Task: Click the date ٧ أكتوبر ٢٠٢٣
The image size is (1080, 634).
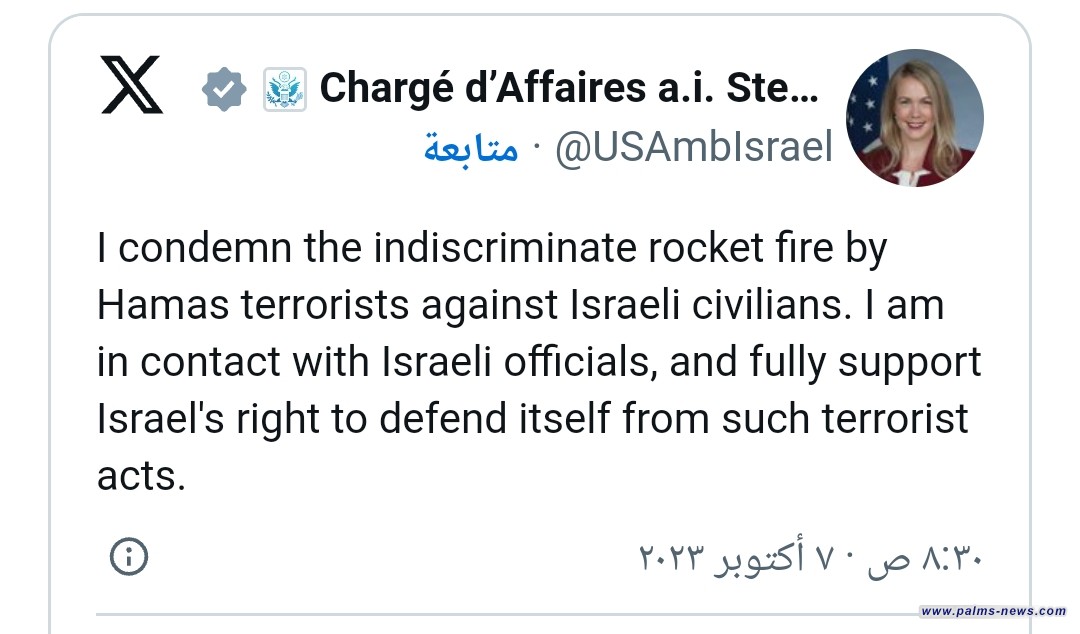Action: tap(745, 557)
